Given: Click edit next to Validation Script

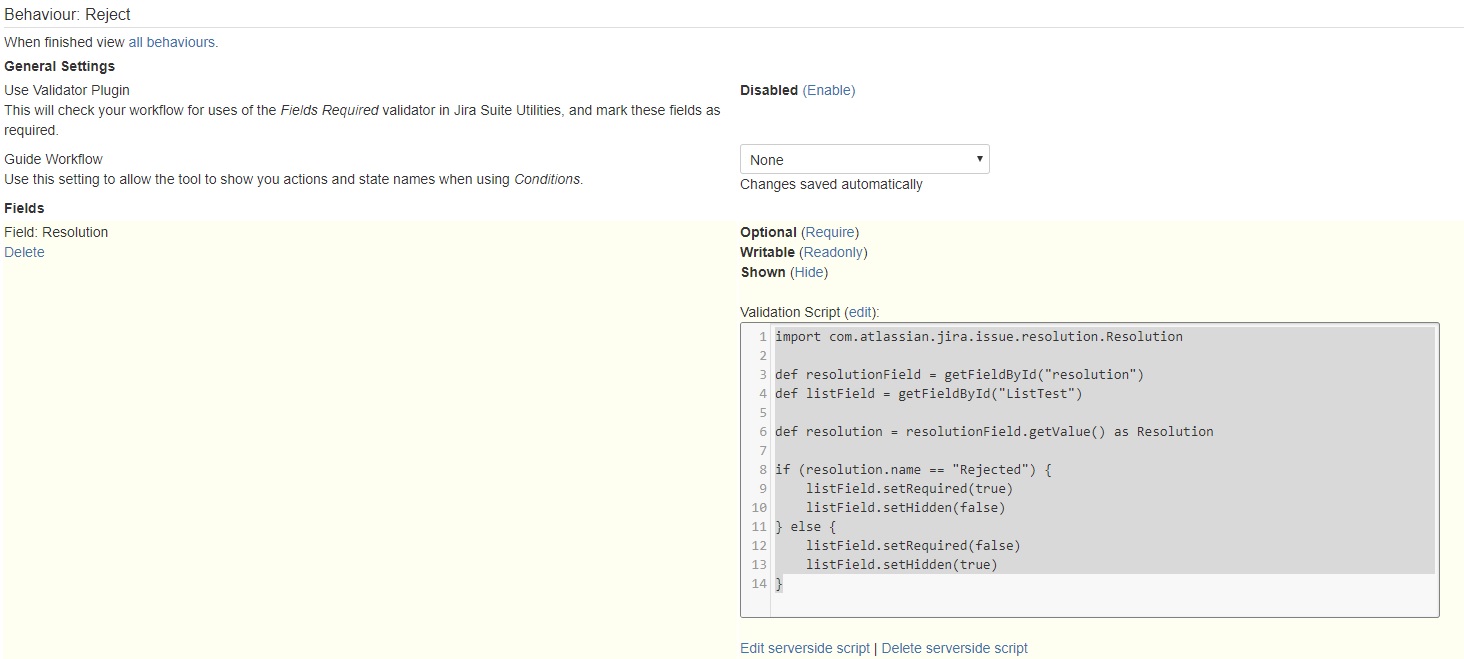Looking at the screenshot, I should pos(860,312).
